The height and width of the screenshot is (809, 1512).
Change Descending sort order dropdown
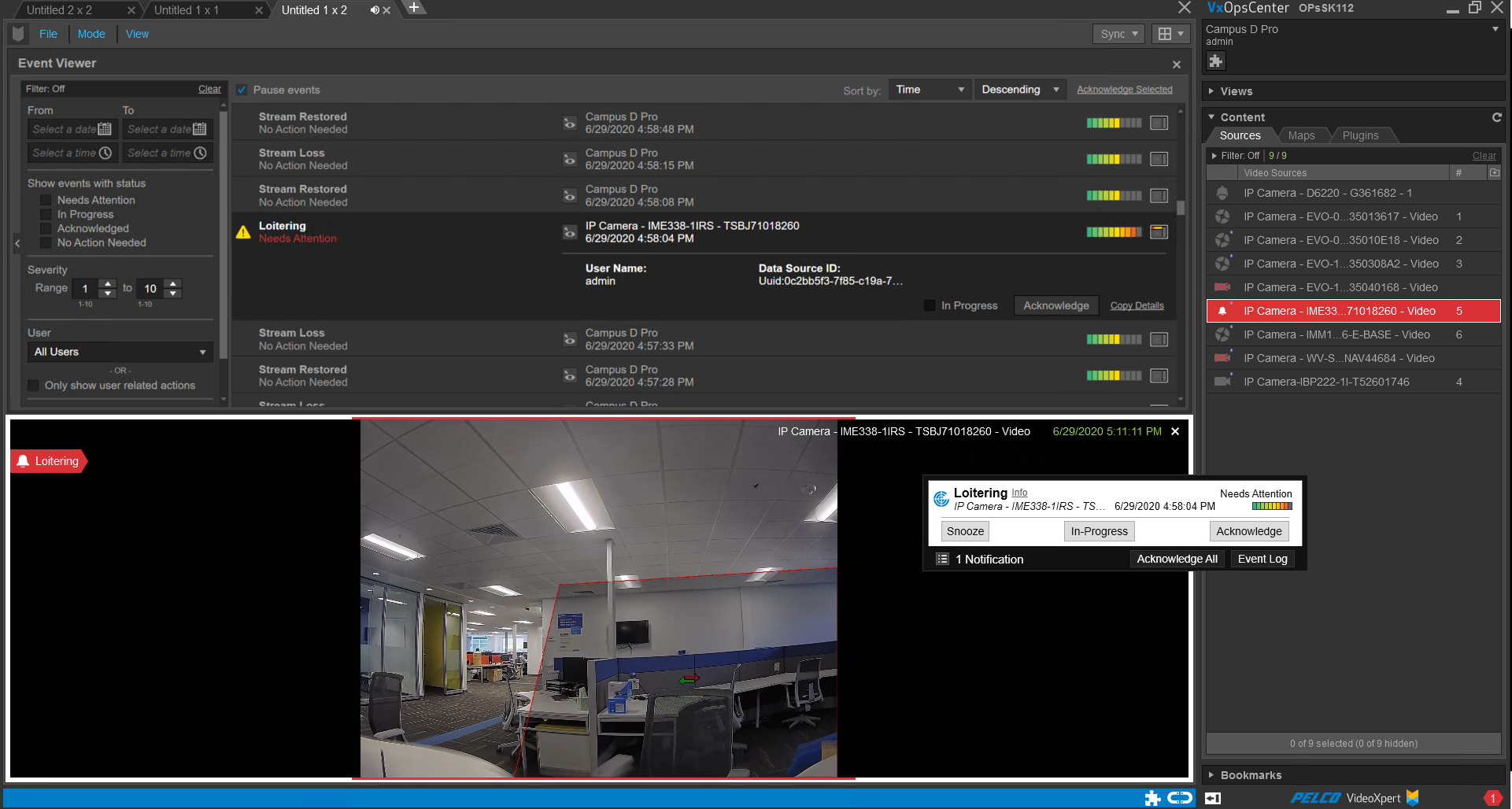tap(1020, 89)
